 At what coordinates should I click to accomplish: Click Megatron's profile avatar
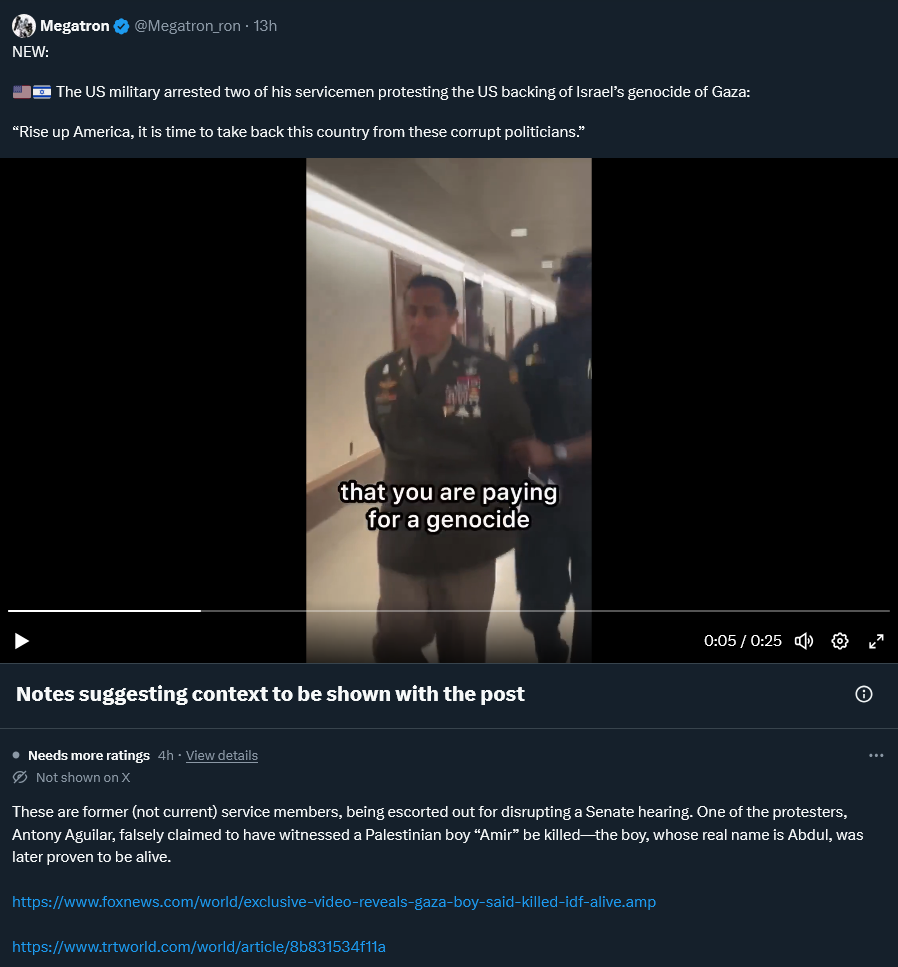coord(24,26)
